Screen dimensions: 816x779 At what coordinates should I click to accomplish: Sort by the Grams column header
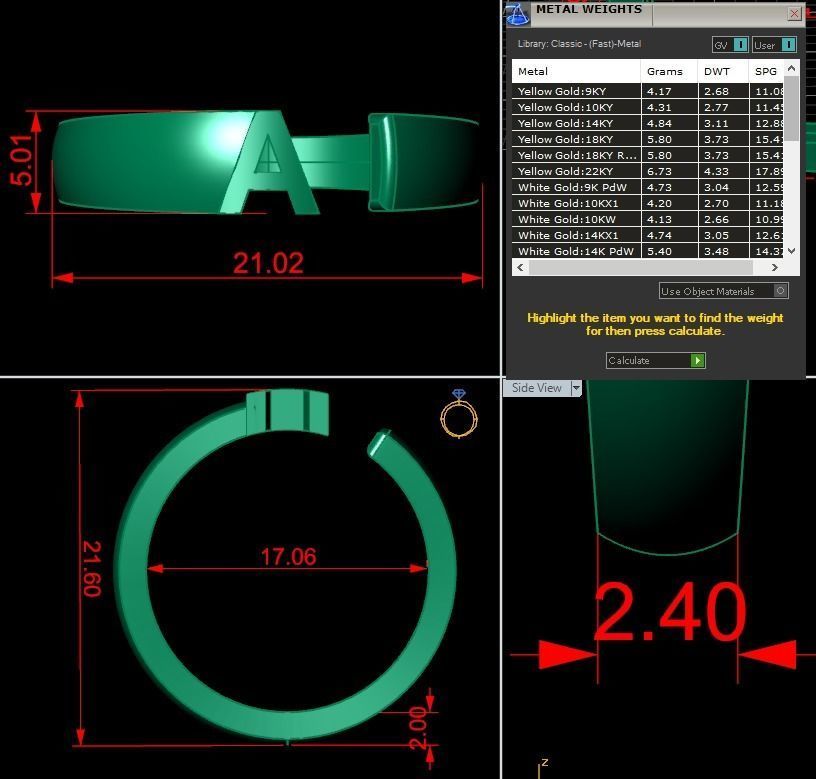pyautogui.click(x=669, y=71)
